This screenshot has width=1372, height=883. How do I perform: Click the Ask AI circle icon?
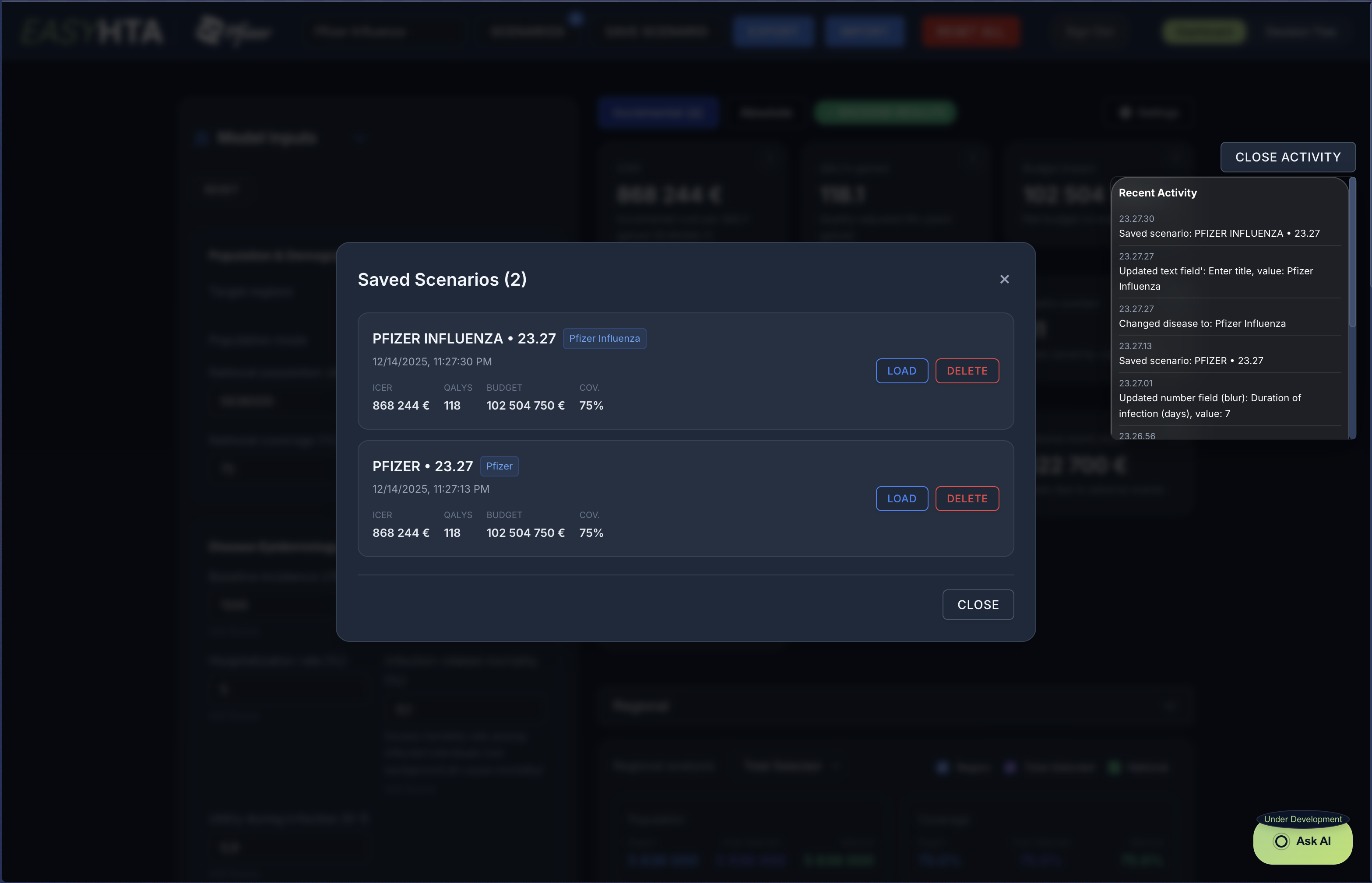[x=1281, y=841]
